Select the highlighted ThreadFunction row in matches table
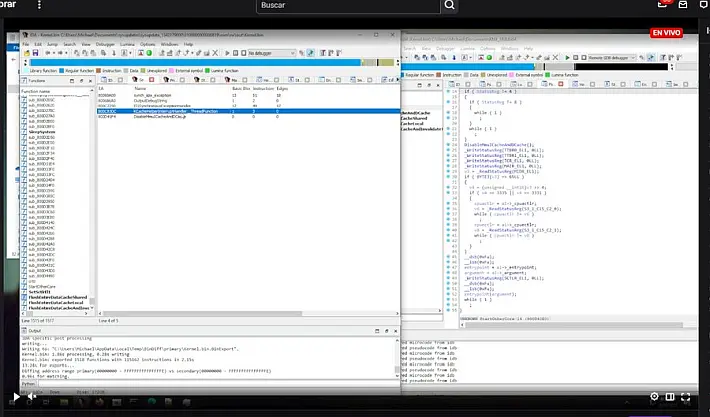 pos(249,111)
